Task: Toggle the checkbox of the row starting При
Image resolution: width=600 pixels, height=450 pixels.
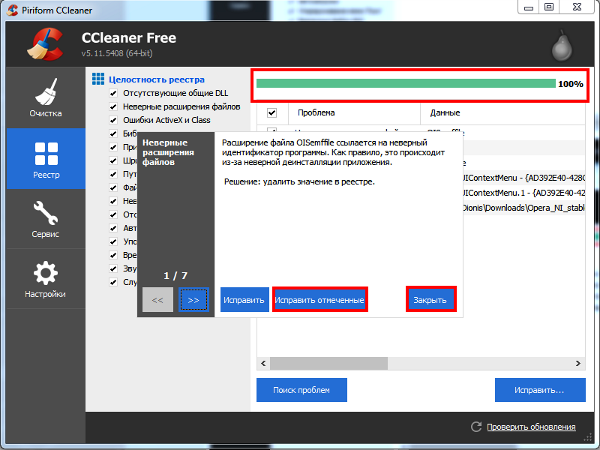Action: coord(113,147)
